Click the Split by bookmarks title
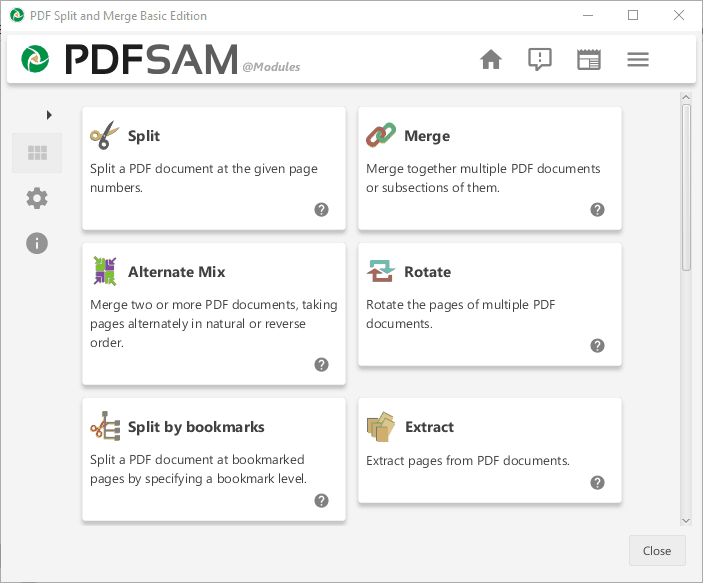 pyautogui.click(x=196, y=427)
